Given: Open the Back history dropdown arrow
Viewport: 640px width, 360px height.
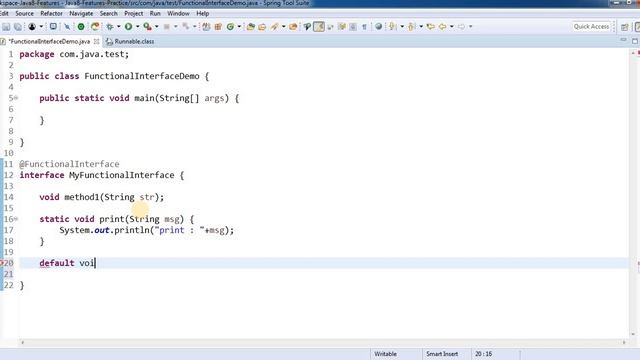Looking at the screenshot, I should pos(451,27).
